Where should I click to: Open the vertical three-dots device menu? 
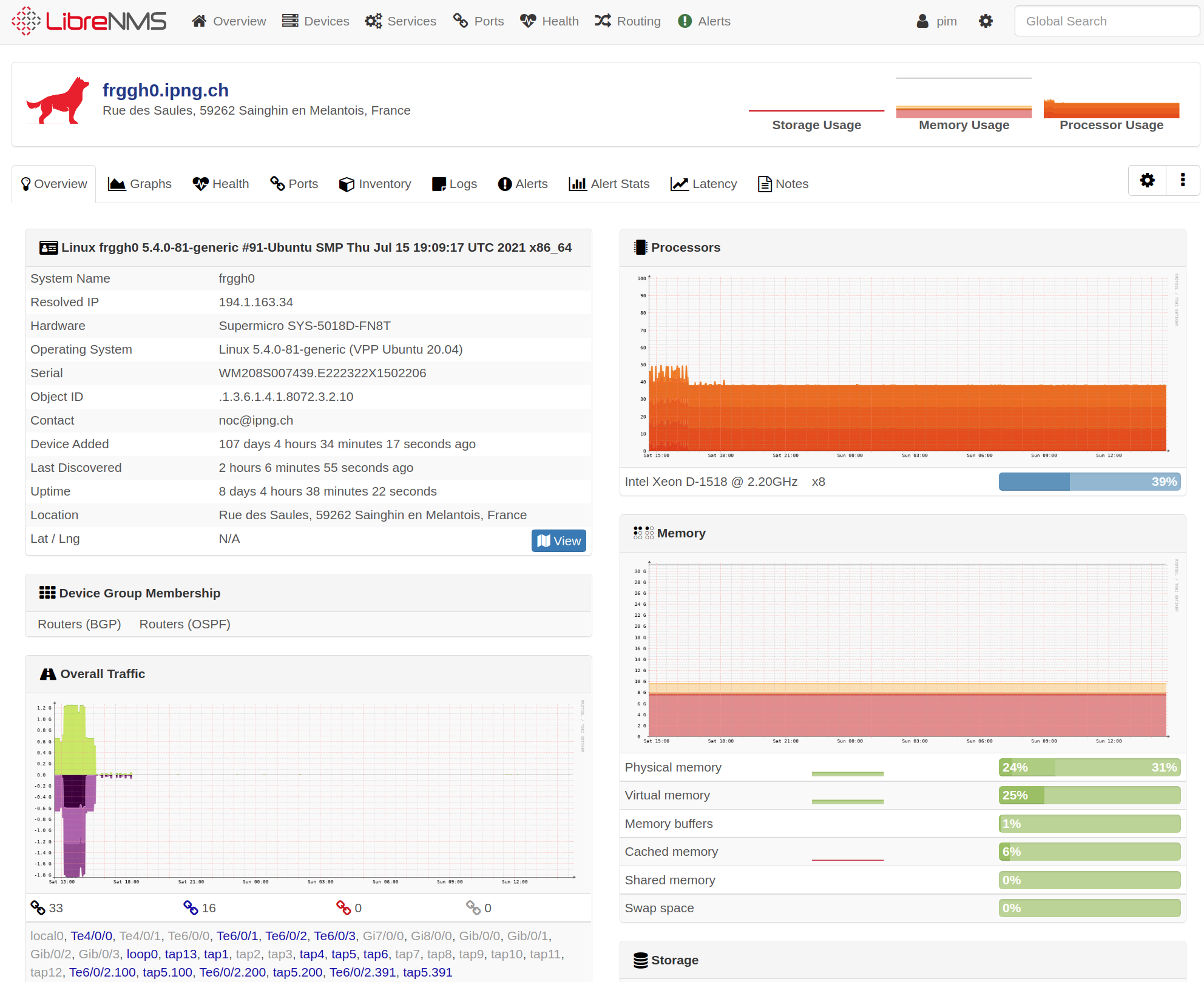pyautogui.click(x=1182, y=180)
